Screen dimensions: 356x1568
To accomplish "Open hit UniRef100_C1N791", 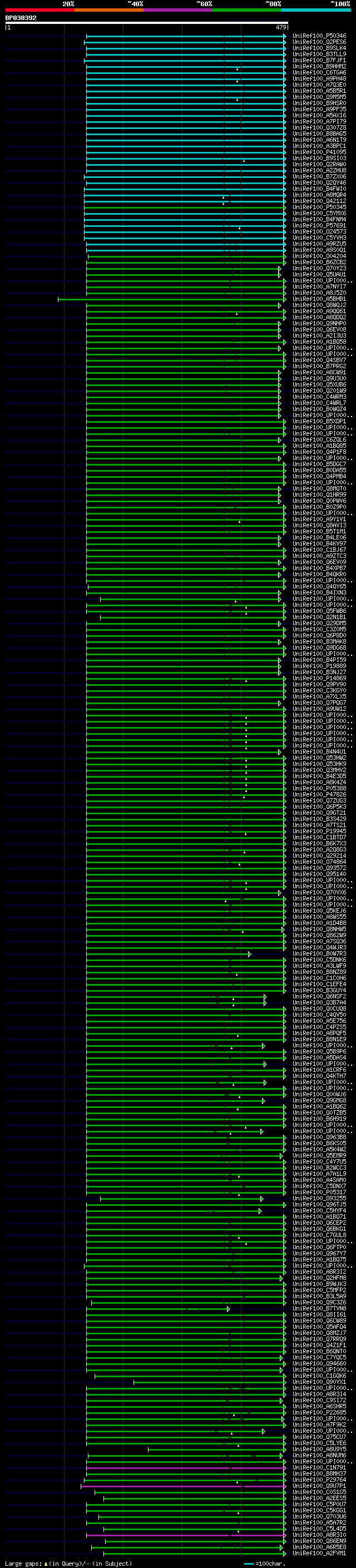I will (x=319, y=1467).
